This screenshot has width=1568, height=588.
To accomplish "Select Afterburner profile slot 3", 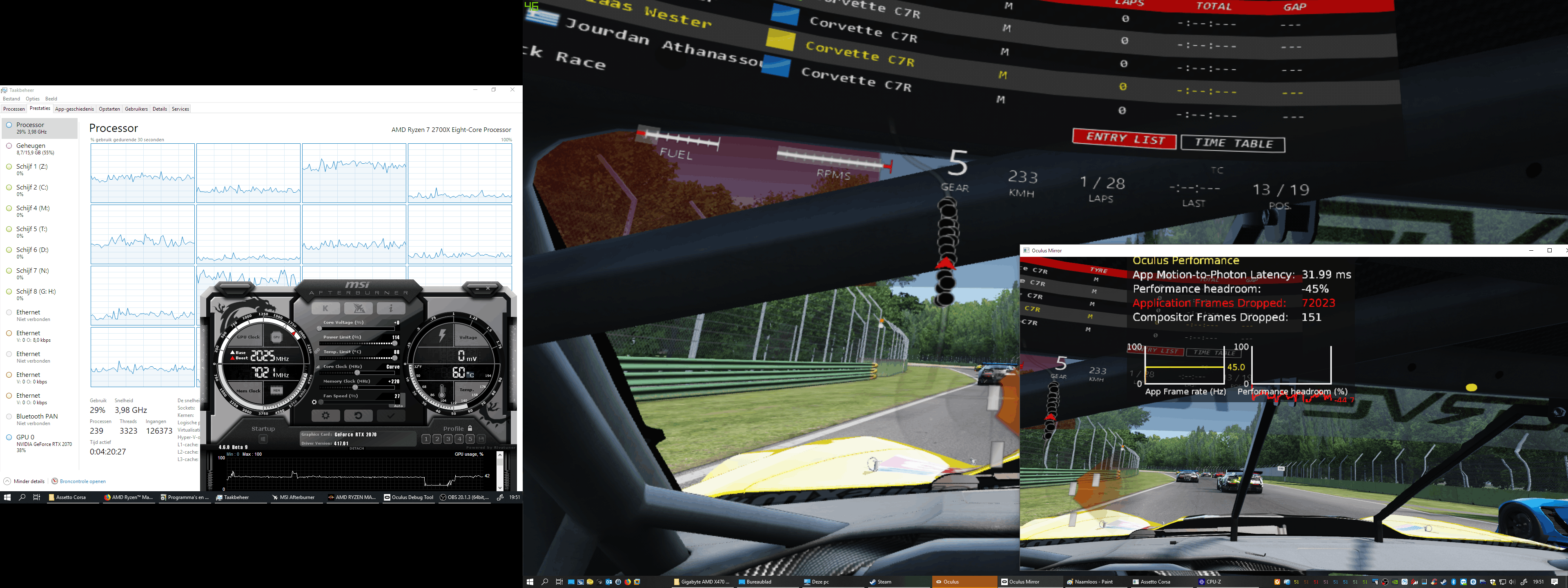I will (448, 439).
